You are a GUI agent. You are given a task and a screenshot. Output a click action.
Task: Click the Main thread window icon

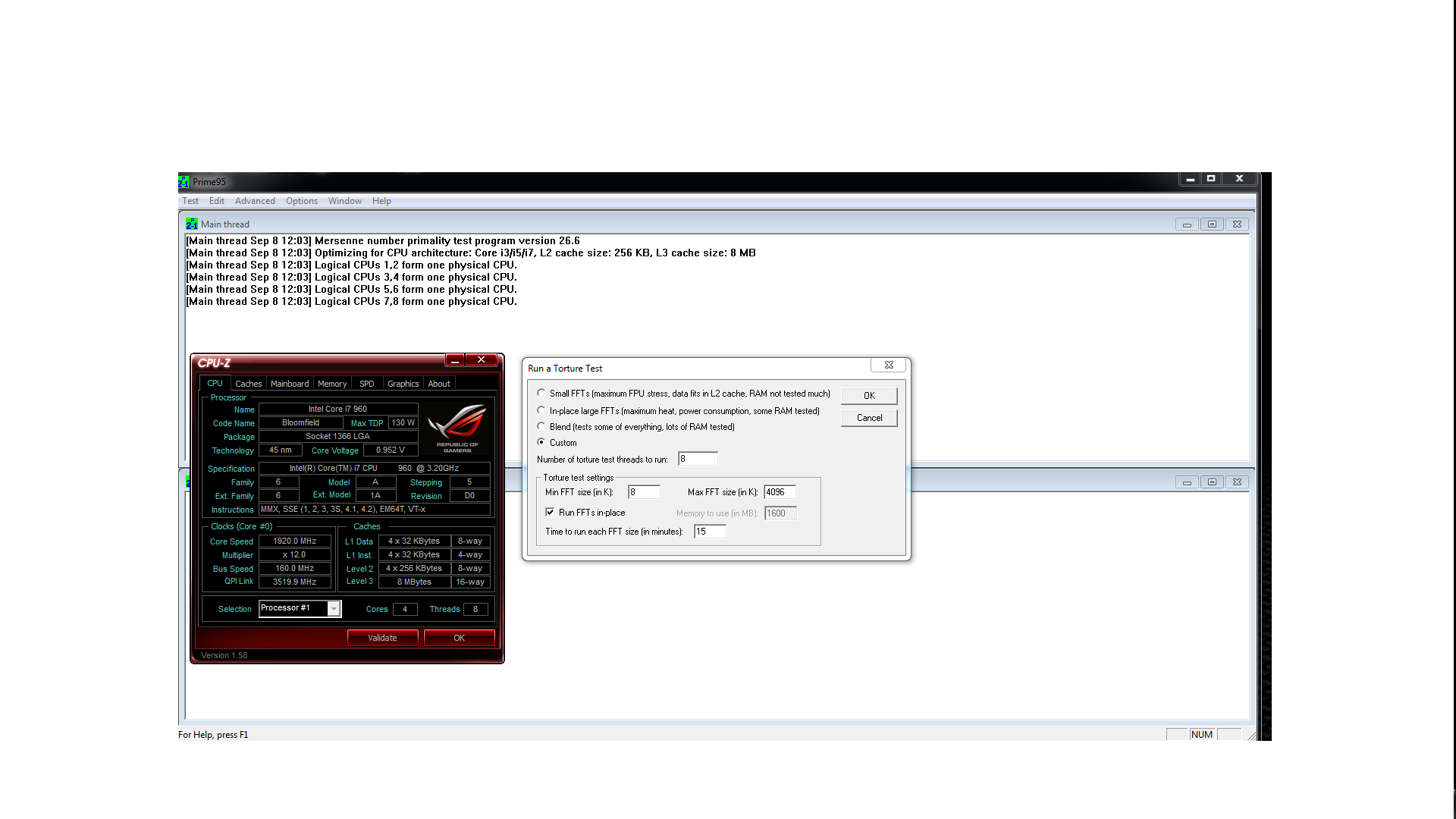point(192,224)
